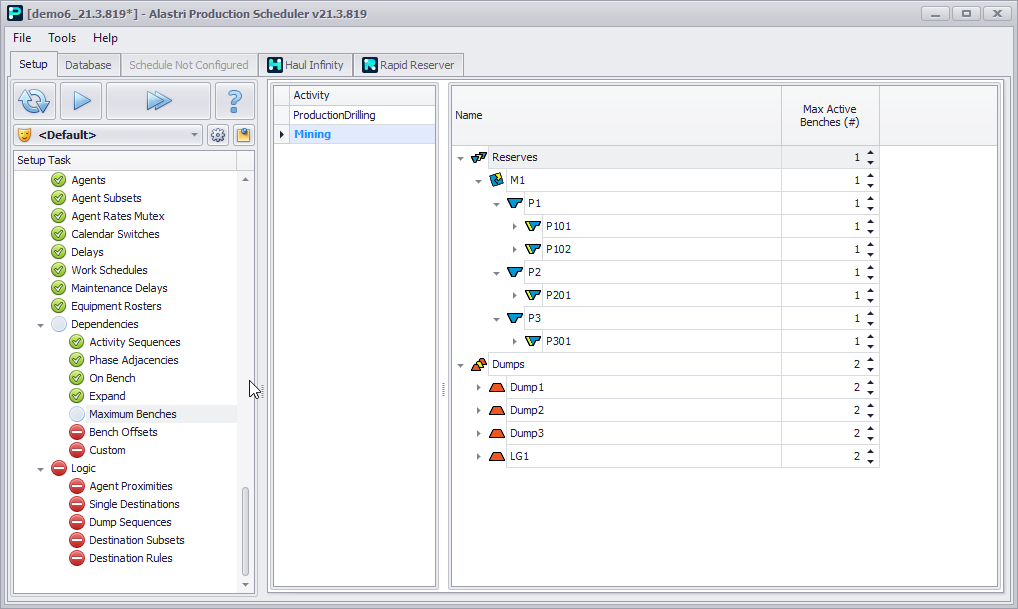The image size is (1018, 609).
Task: Collapse the M1 tree node
Action: click(478, 181)
